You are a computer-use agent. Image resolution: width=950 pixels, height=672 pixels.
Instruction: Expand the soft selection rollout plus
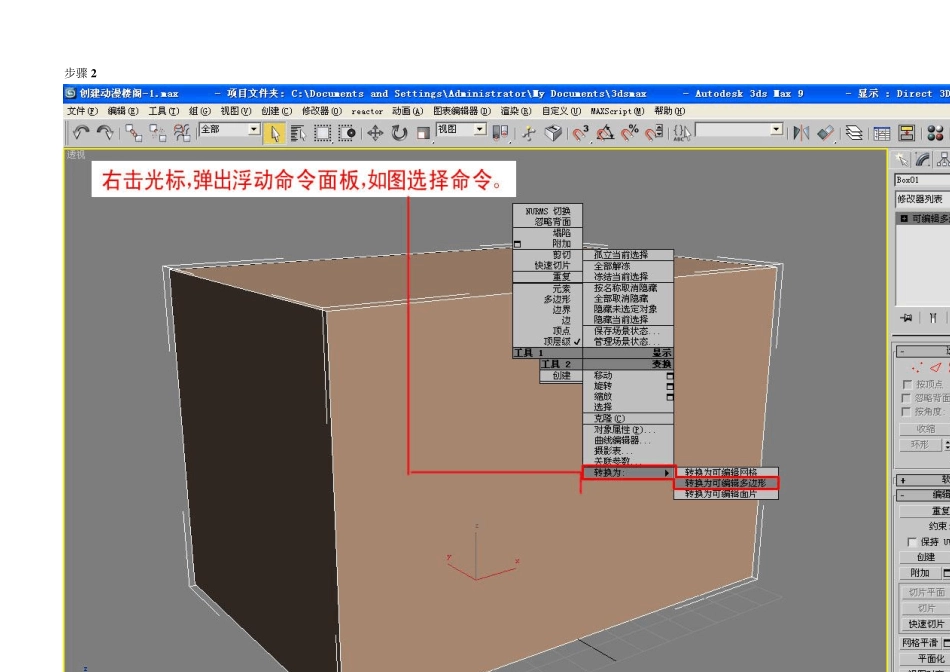pos(903,480)
